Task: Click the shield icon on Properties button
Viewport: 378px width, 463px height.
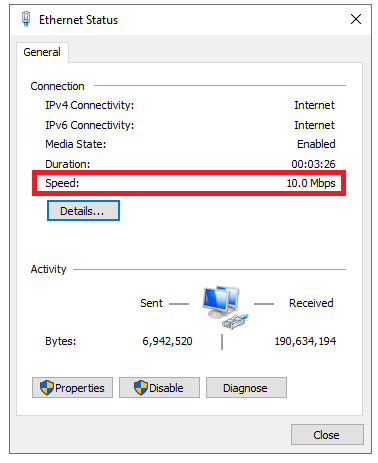Action: [46, 388]
